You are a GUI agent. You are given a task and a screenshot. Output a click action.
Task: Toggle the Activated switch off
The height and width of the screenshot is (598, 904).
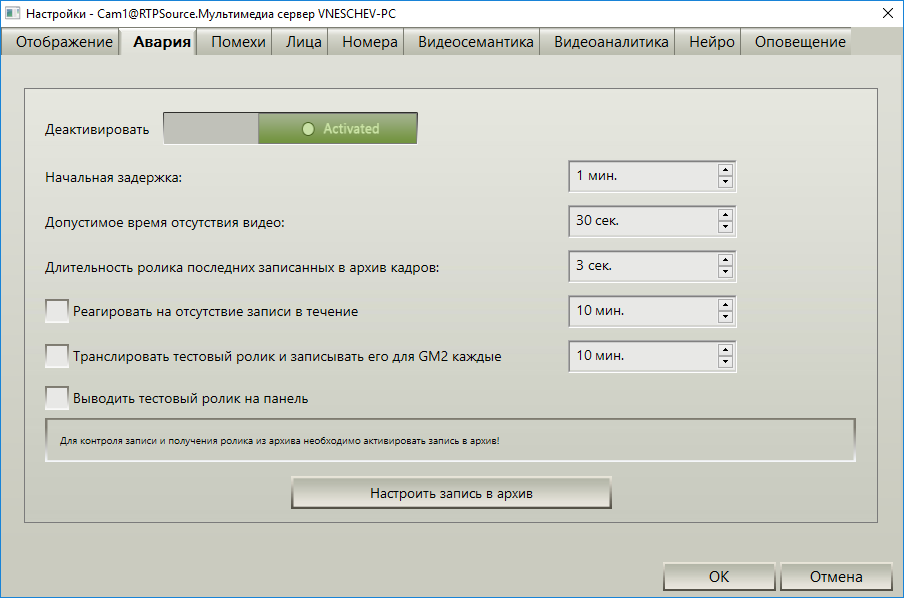291,129
